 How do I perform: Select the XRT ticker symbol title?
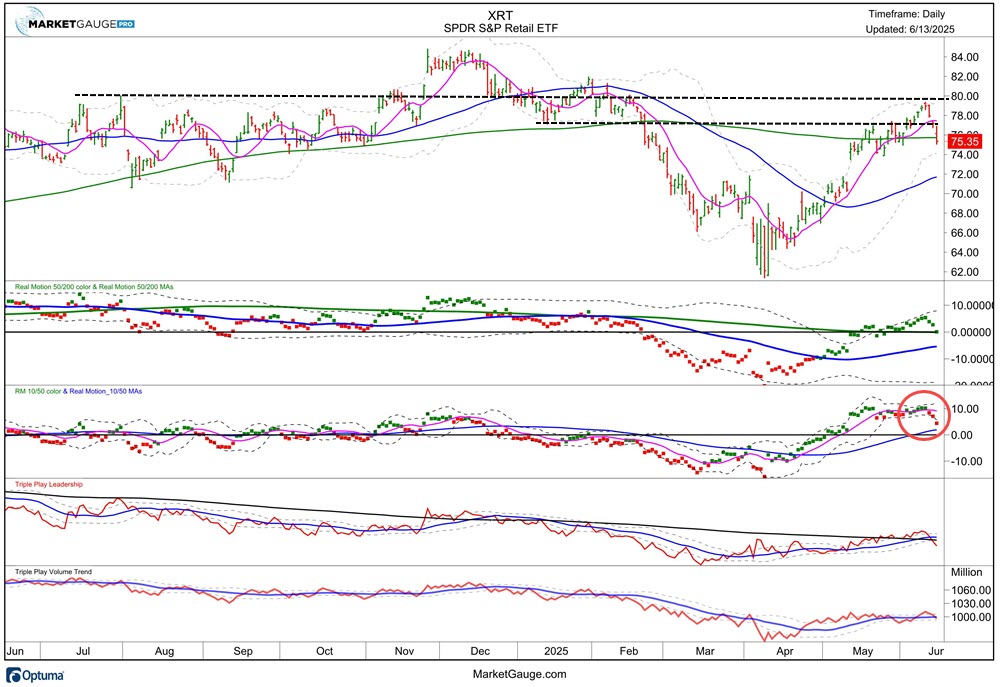pos(501,14)
